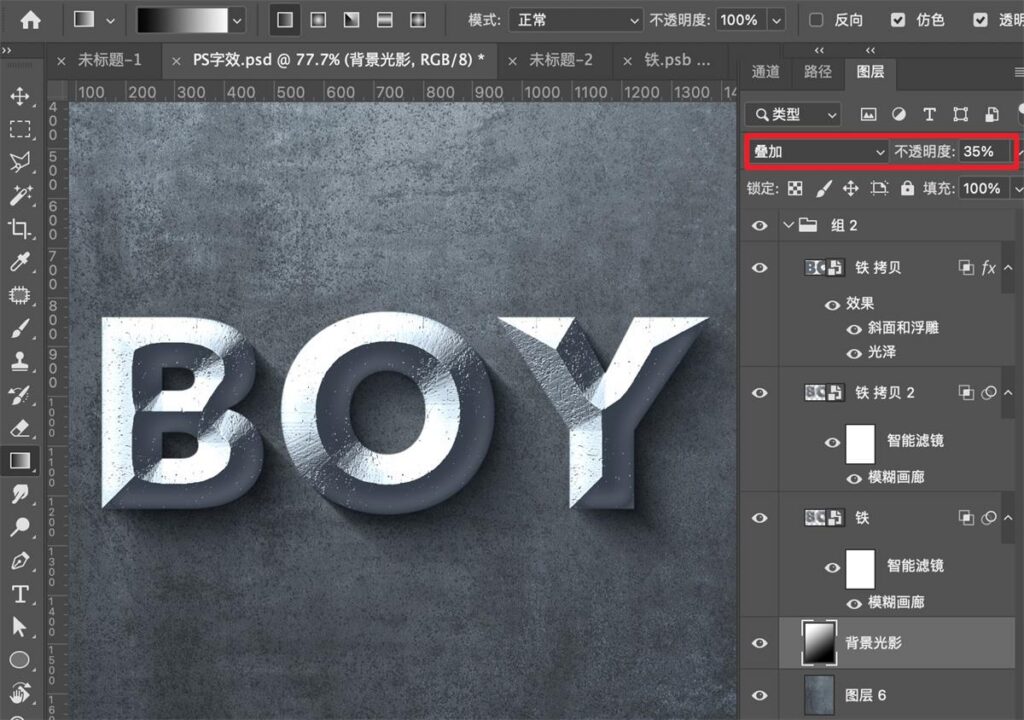The width and height of the screenshot is (1024, 720).
Task: Open the 通道 panel tab
Action: (x=765, y=71)
